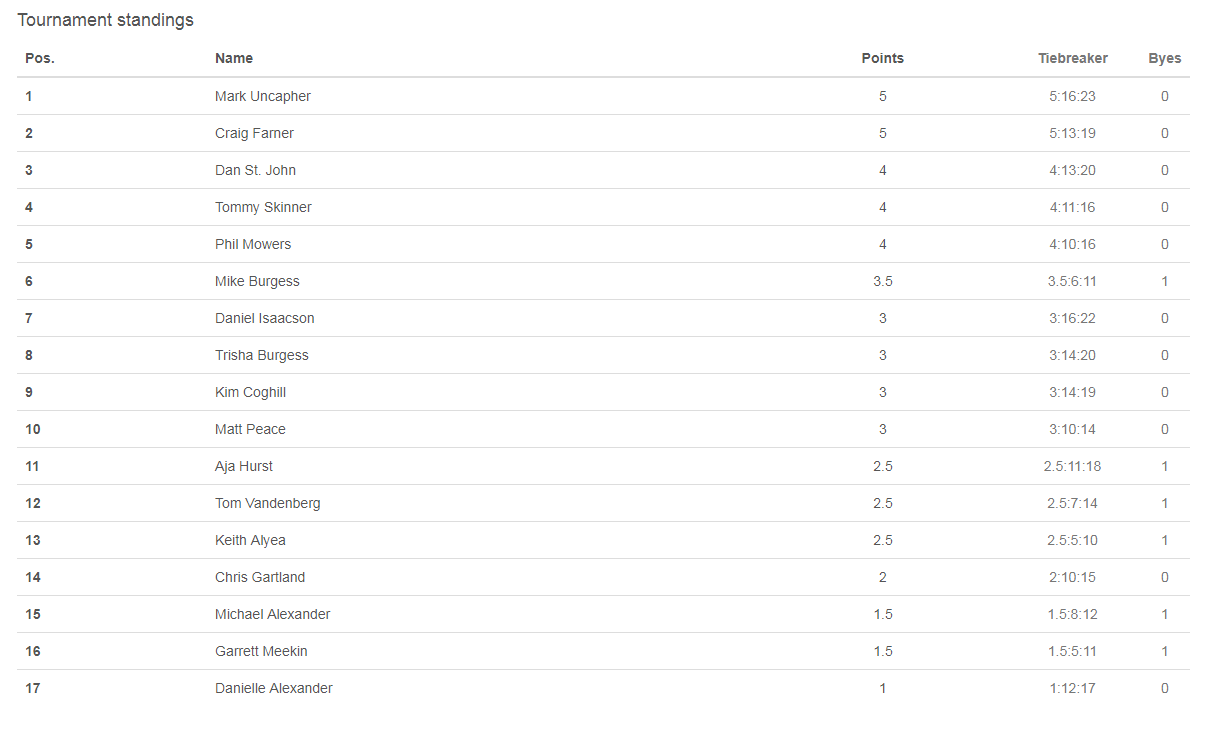Click the Tiebreaker column header
The width and height of the screenshot is (1210, 745).
point(1072,58)
